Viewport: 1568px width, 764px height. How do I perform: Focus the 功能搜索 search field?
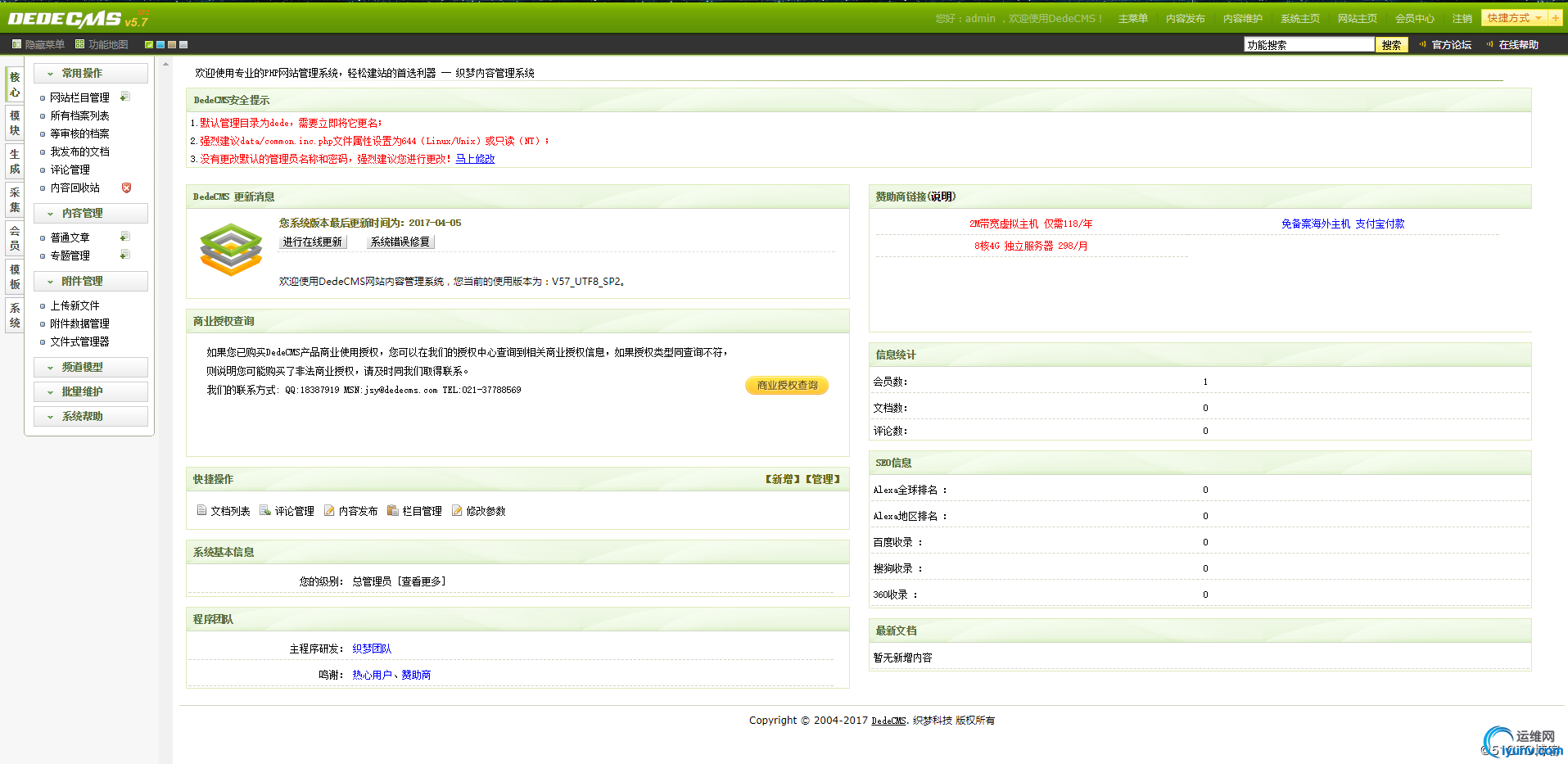[x=1309, y=44]
